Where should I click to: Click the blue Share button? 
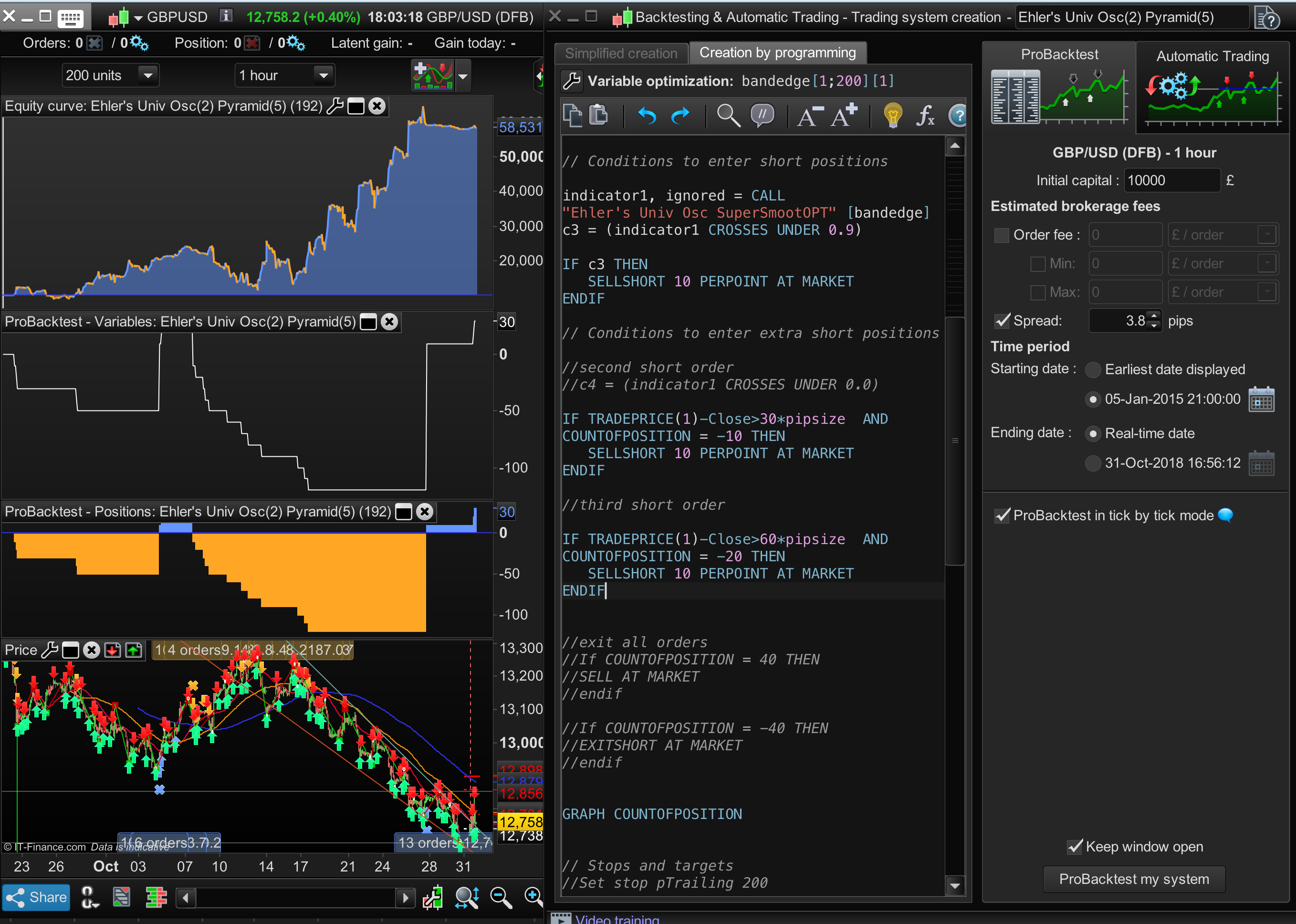point(36,897)
